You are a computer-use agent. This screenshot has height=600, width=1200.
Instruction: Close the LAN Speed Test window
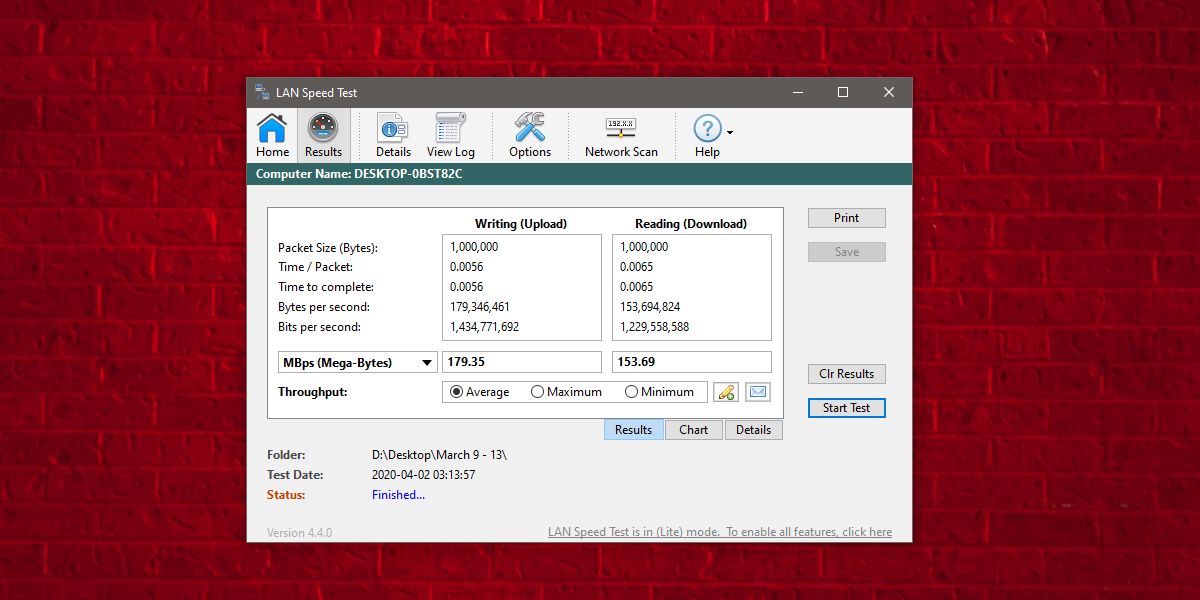coord(889,92)
